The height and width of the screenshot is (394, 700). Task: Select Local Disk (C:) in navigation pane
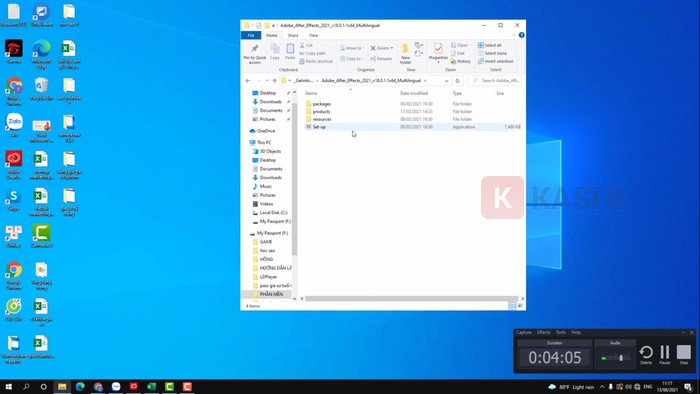coord(273,212)
